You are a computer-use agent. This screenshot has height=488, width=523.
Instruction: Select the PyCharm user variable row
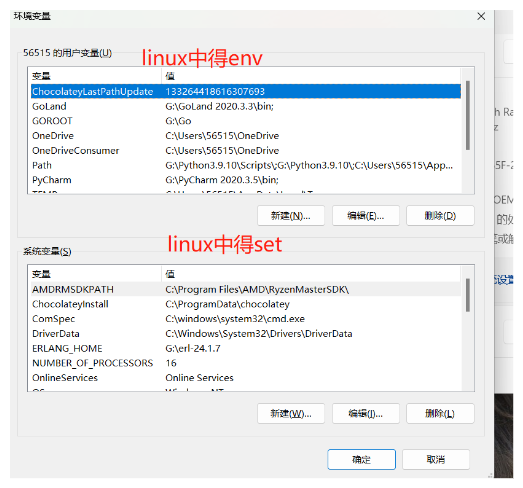point(246,180)
